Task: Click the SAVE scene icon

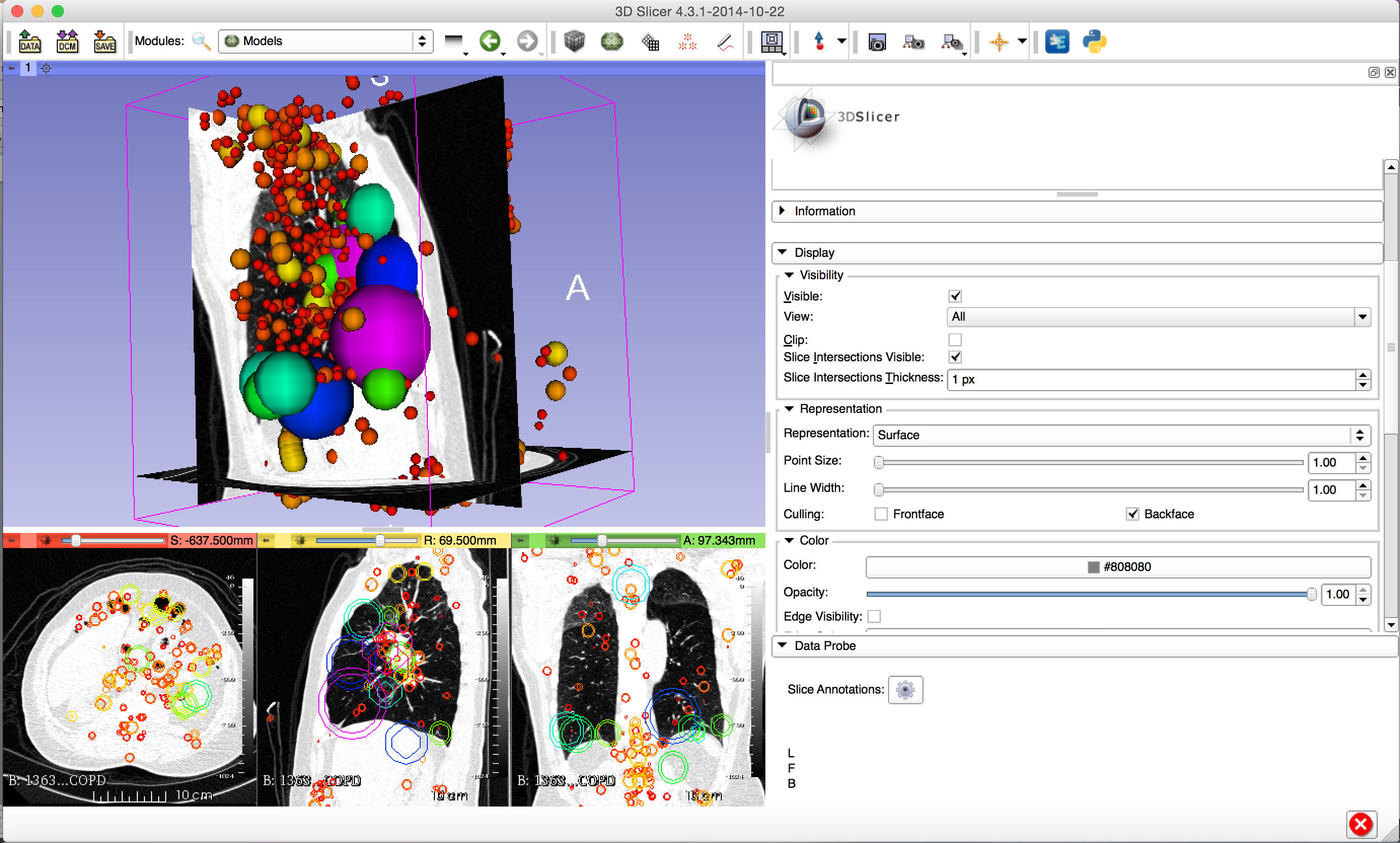Action: coord(104,42)
